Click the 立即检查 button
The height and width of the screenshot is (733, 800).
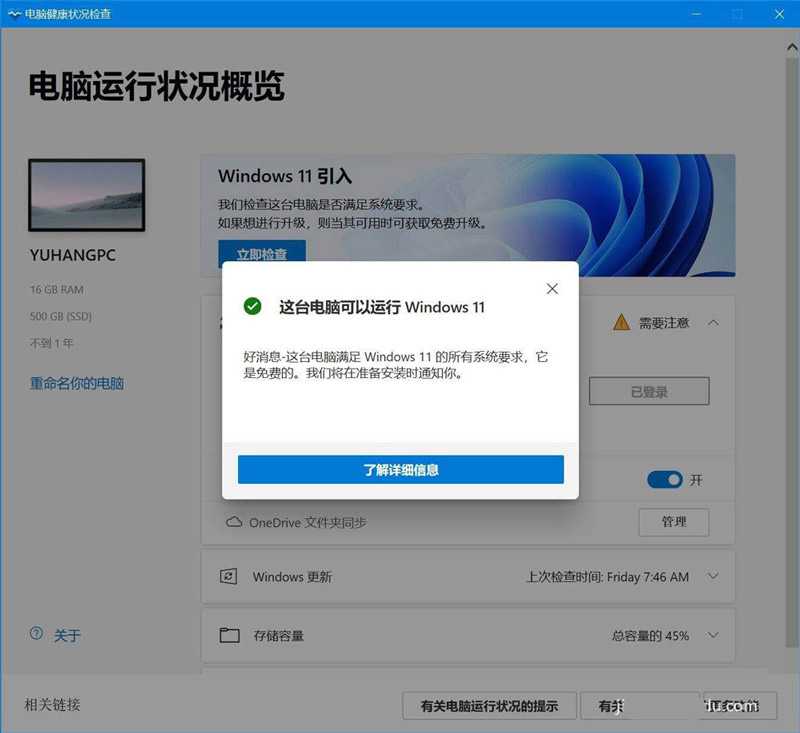(x=262, y=255)
